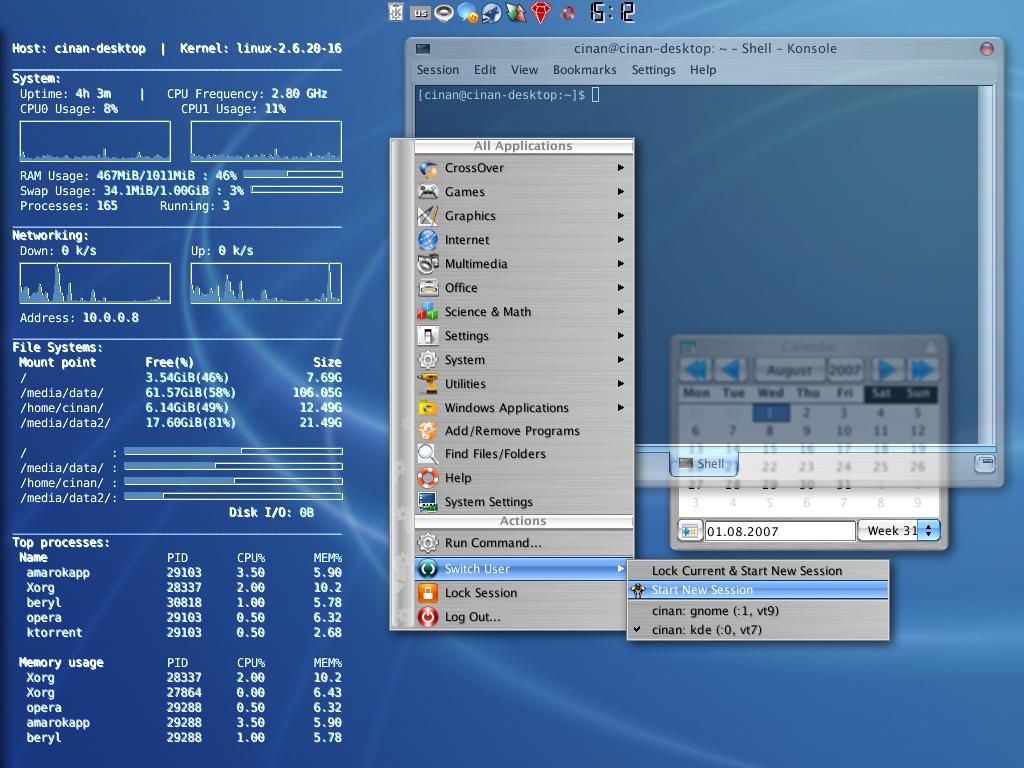Select day 10 in the Calendar

pyautogui.click(x=844, y=431)
